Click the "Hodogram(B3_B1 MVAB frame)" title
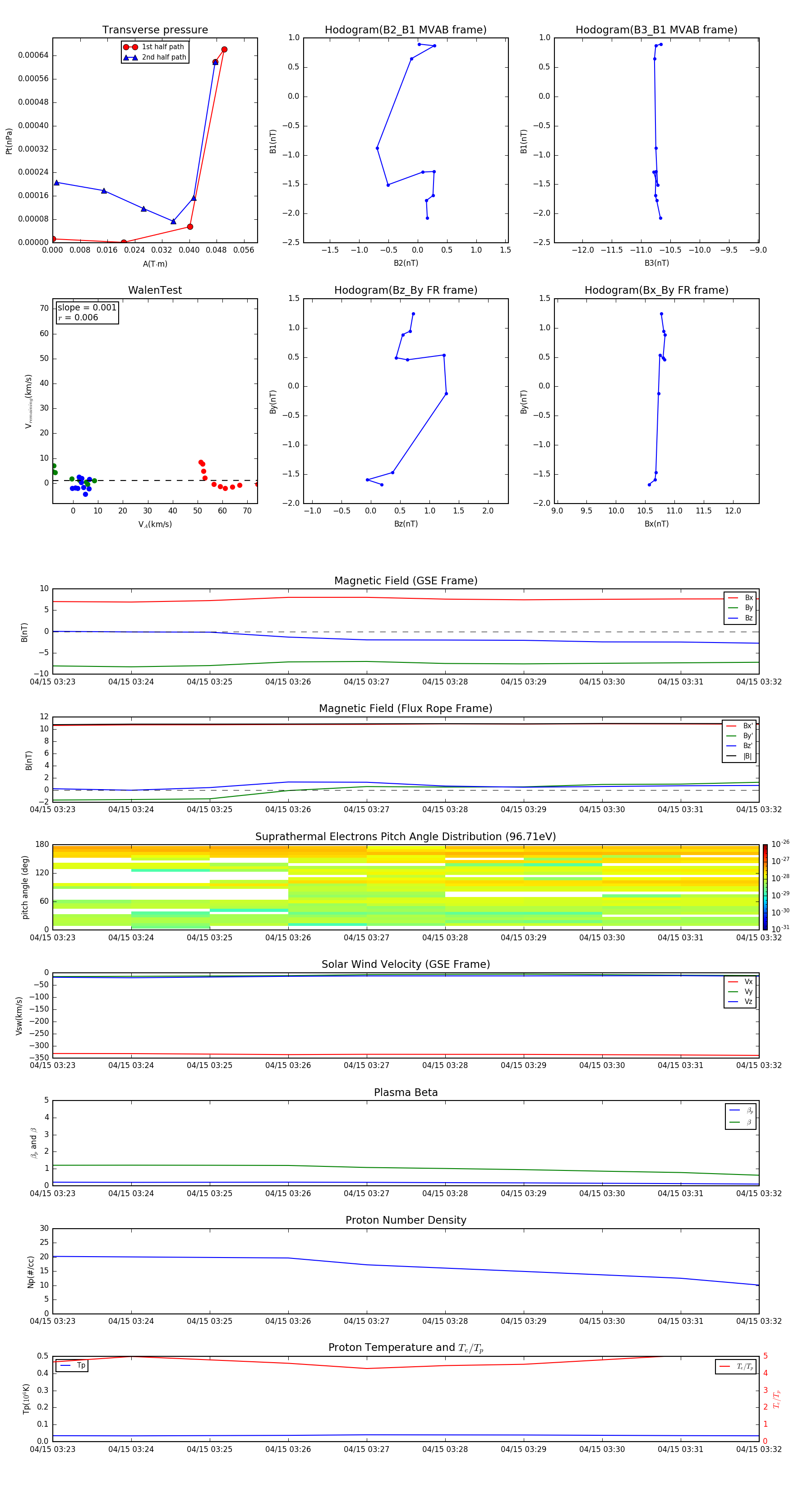This screenshot has width=812, height=1489. coord(656,30)
